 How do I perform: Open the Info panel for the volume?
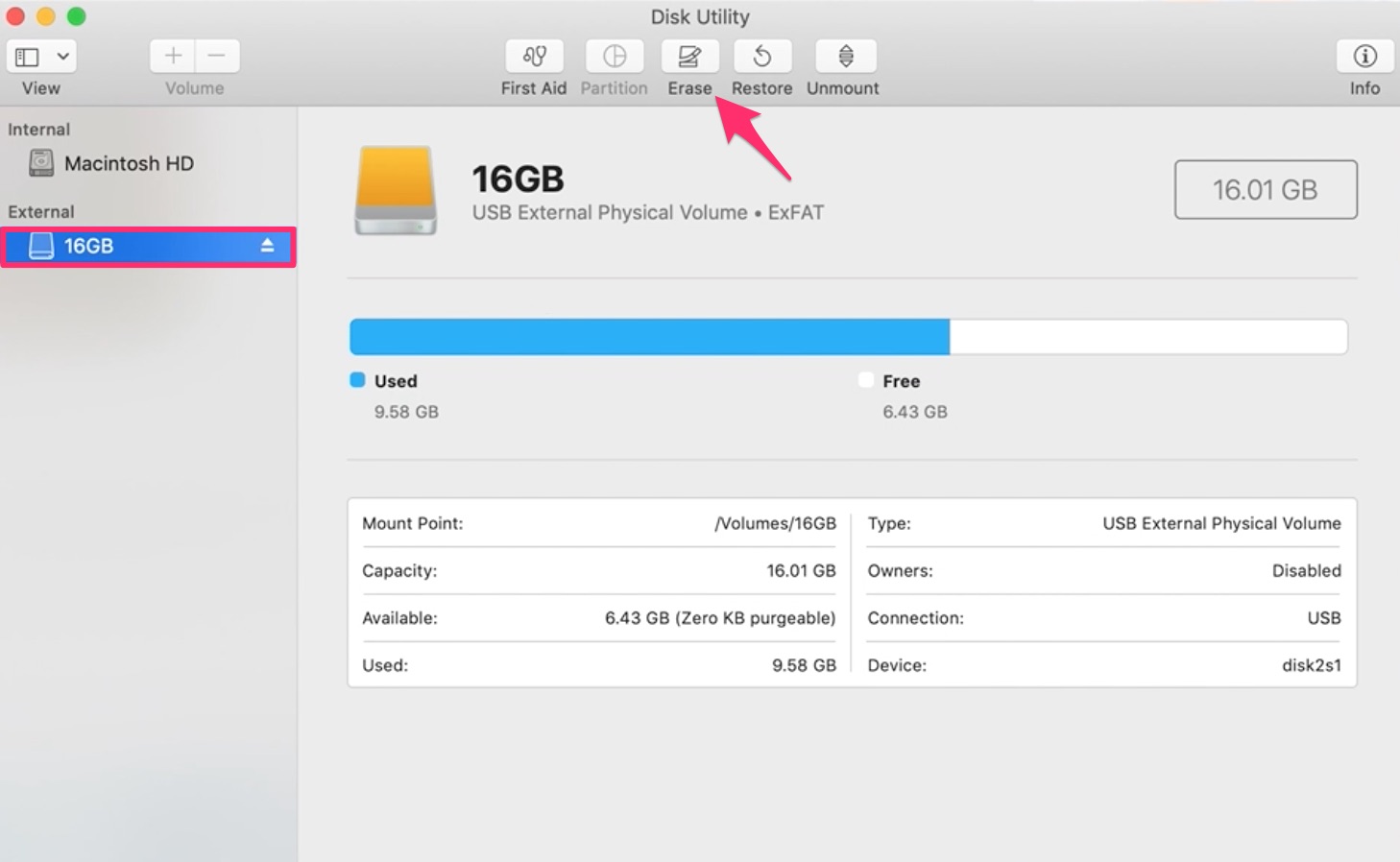pyautogui.click(x=1364, y=57)
